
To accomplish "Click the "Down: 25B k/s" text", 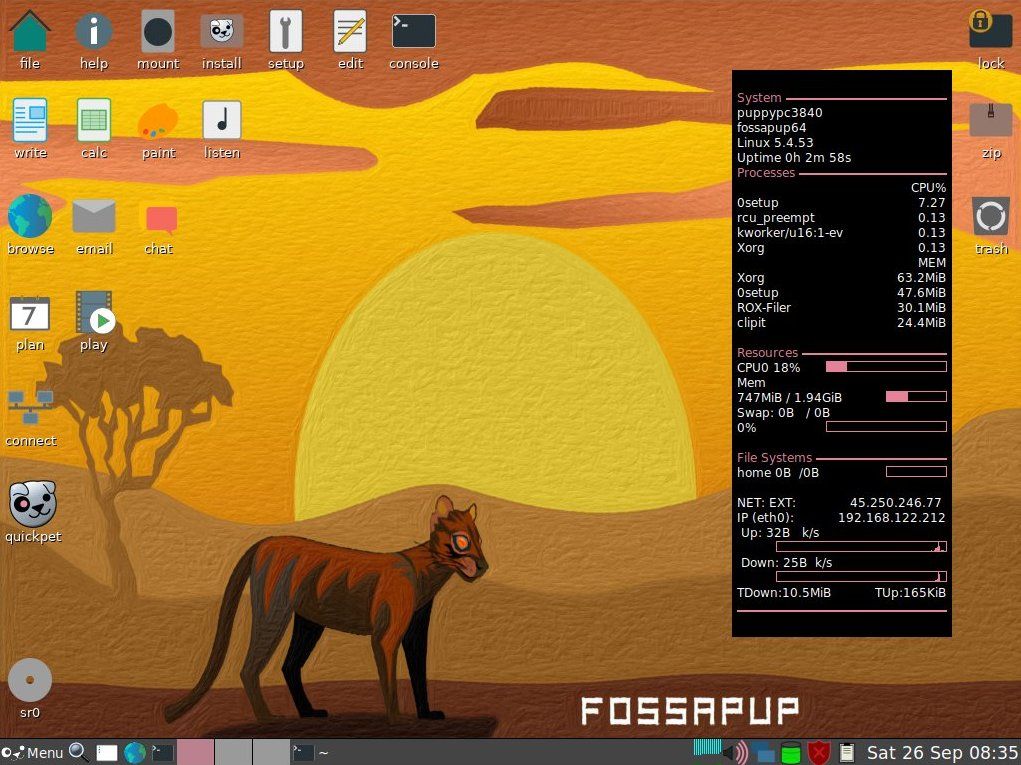I will [x=787, y=563].
